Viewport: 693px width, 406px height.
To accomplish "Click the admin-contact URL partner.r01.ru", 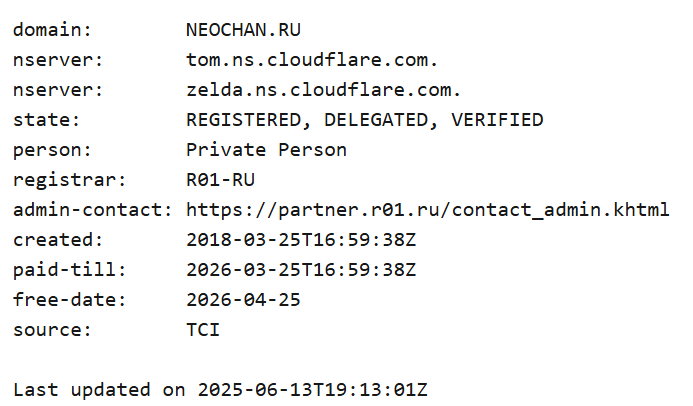I will click(x=428, y=210).
